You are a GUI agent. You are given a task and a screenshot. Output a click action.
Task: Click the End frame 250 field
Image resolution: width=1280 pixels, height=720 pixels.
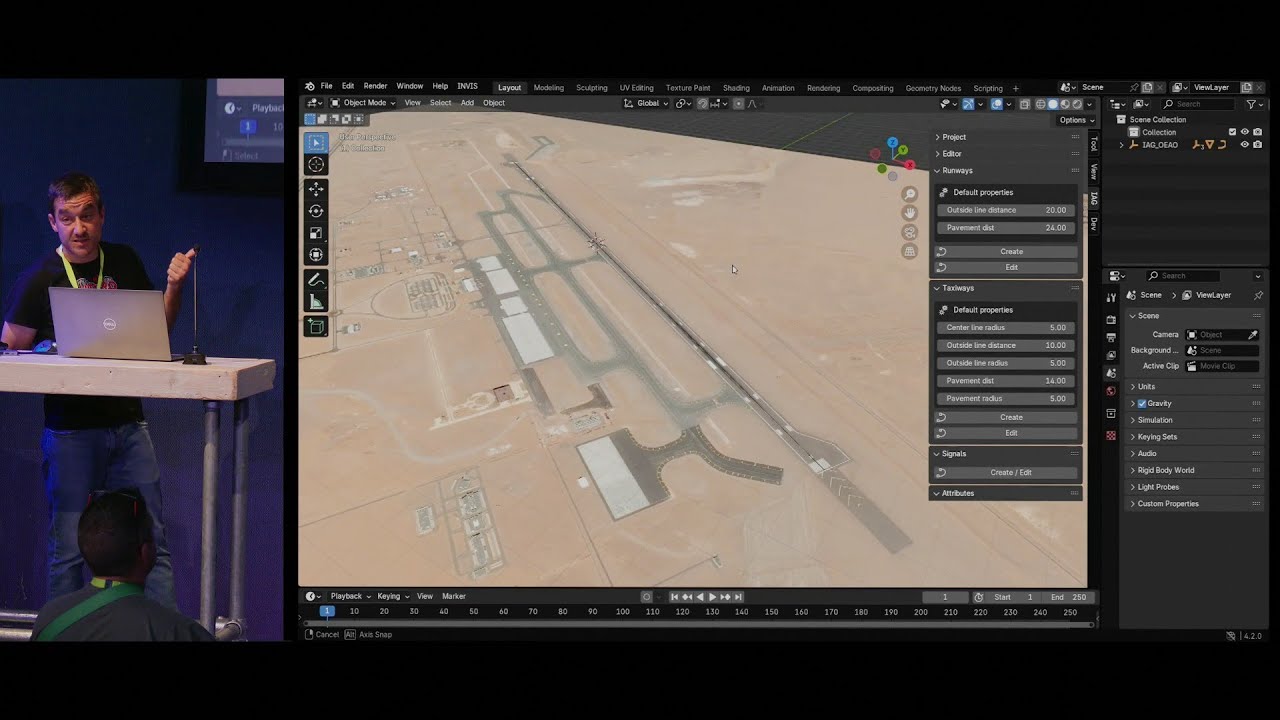1069,597
